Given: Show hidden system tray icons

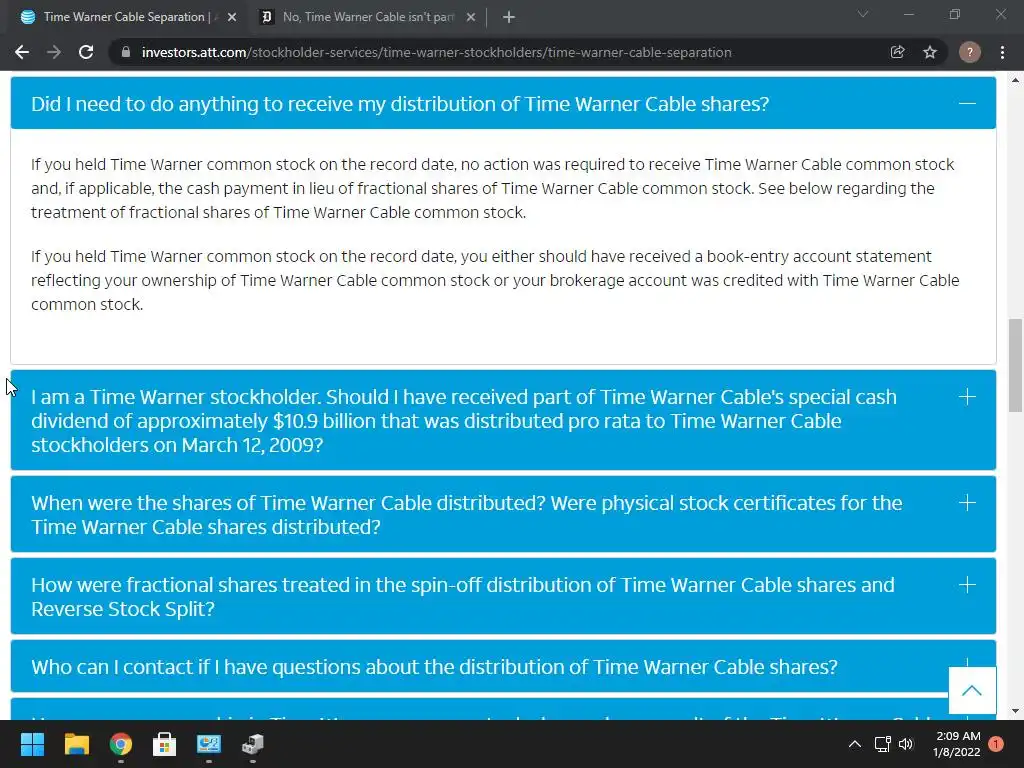Looking at the screenshot, I should pyautogui.click(x=854, y=744).
